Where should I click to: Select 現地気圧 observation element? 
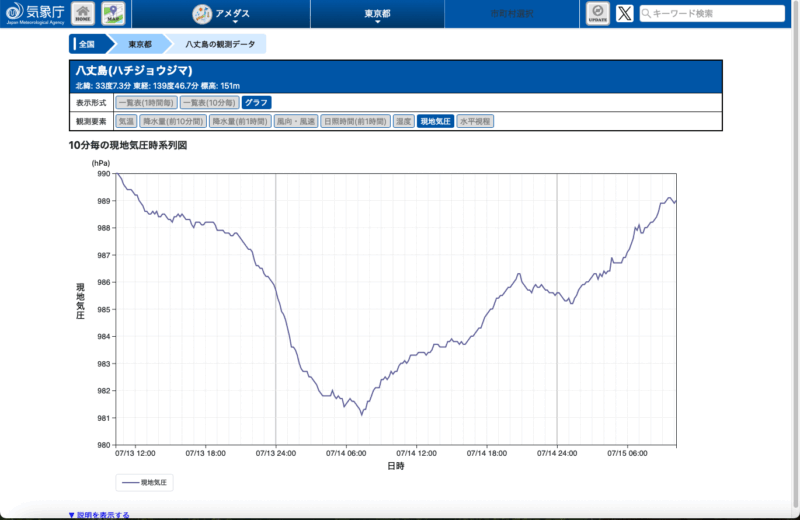click(435, 121)
